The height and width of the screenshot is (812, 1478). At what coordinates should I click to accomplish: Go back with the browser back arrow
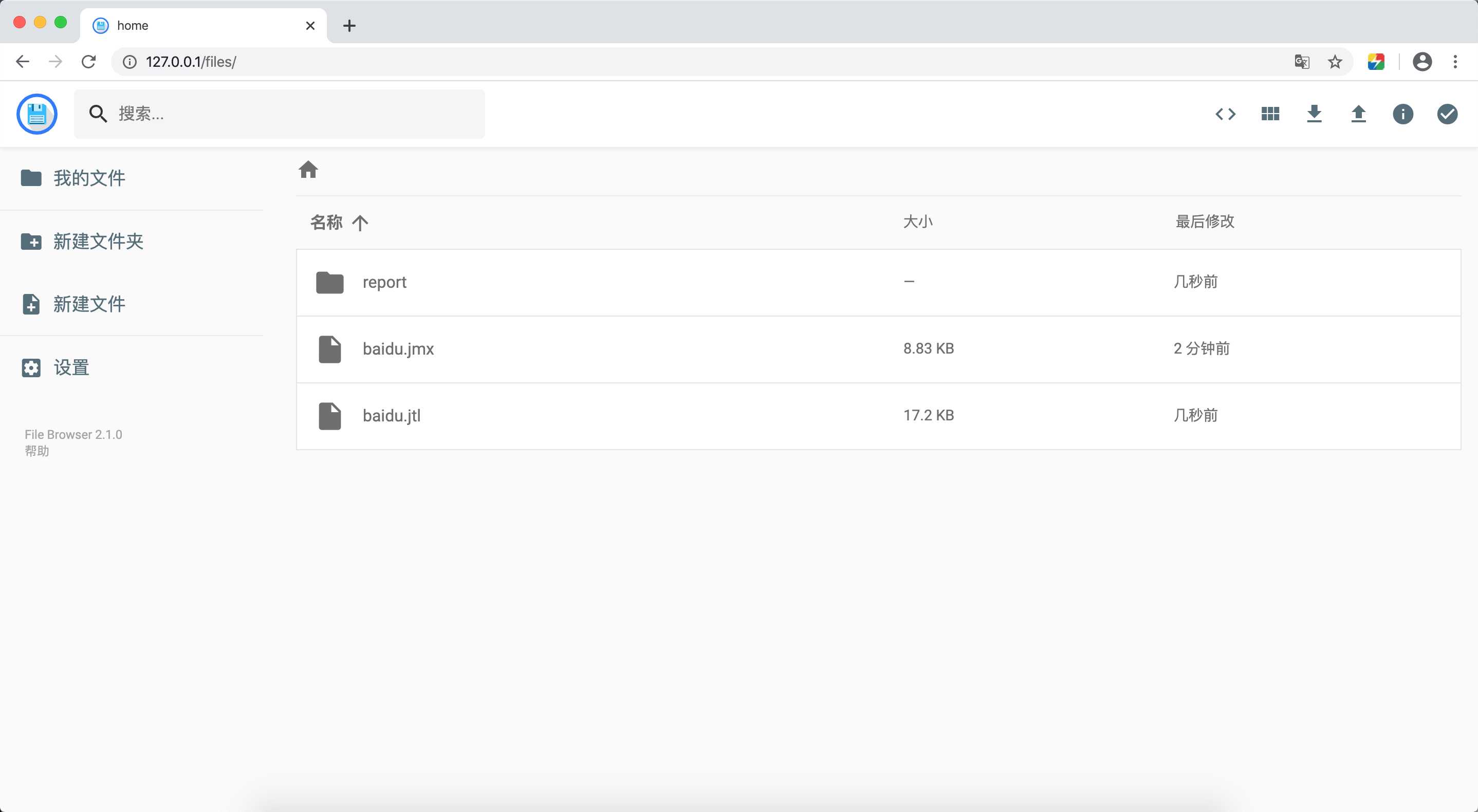(x=23, y=61)
